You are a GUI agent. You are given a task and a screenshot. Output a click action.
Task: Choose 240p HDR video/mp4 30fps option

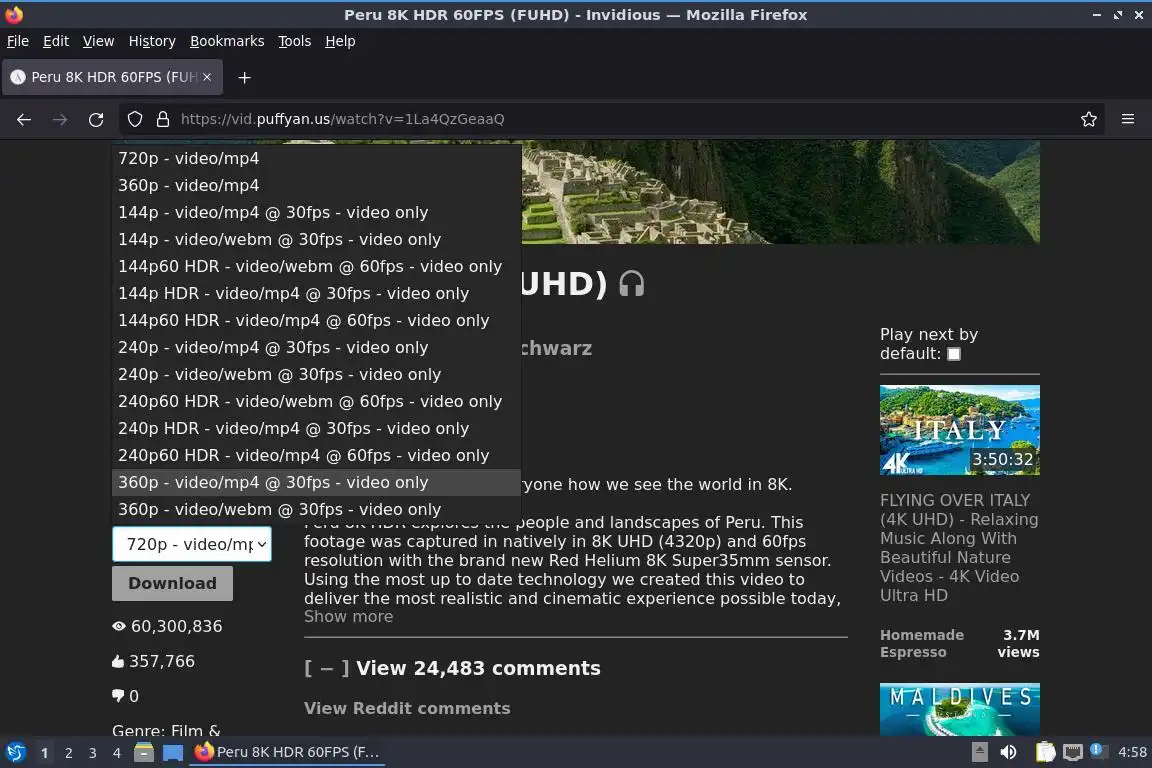tap(317, 428)
